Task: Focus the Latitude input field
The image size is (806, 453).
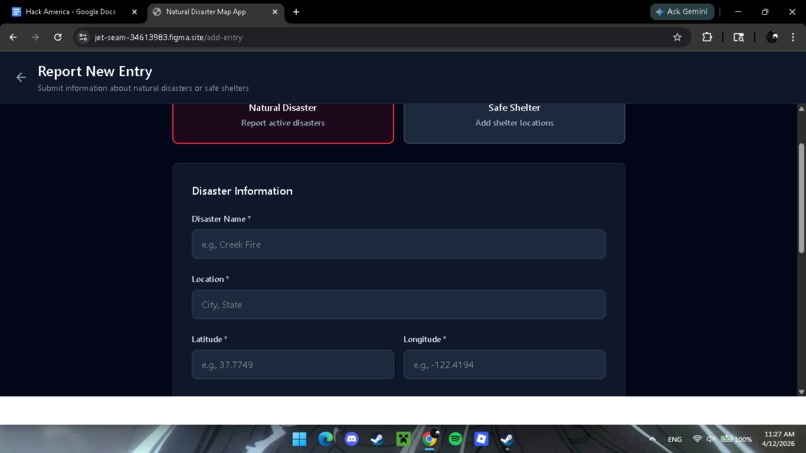Action: [x=292, y=365]
